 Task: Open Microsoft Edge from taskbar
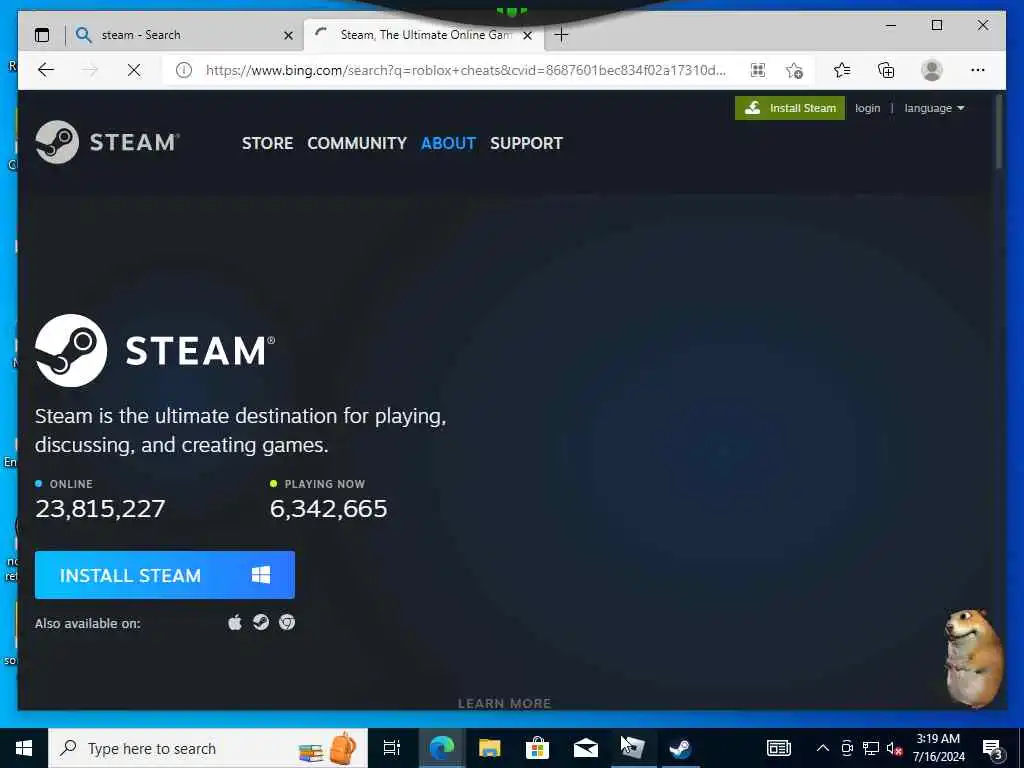click(x=441, y=748)
